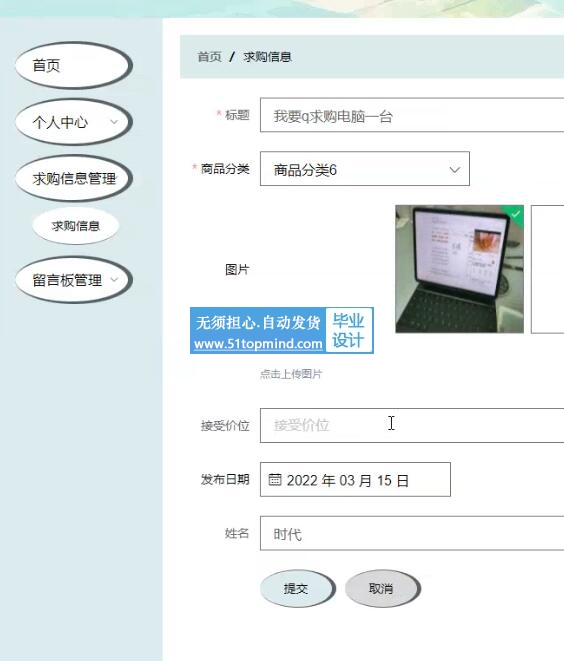Click 求购信息 breadcrumb text

267,56
